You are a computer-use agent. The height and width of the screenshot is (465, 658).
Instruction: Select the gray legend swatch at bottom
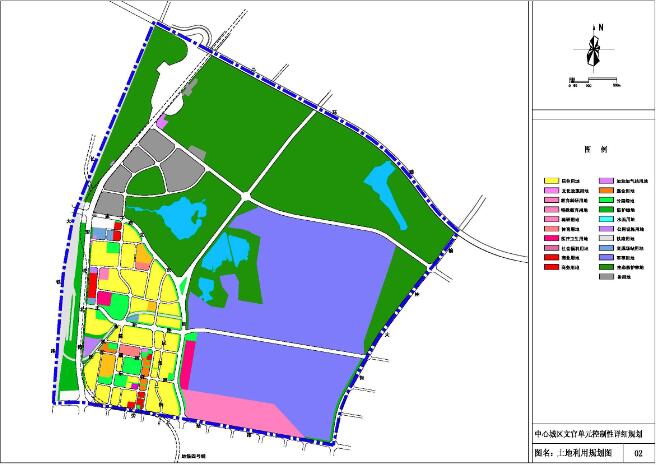click(606, 277)
